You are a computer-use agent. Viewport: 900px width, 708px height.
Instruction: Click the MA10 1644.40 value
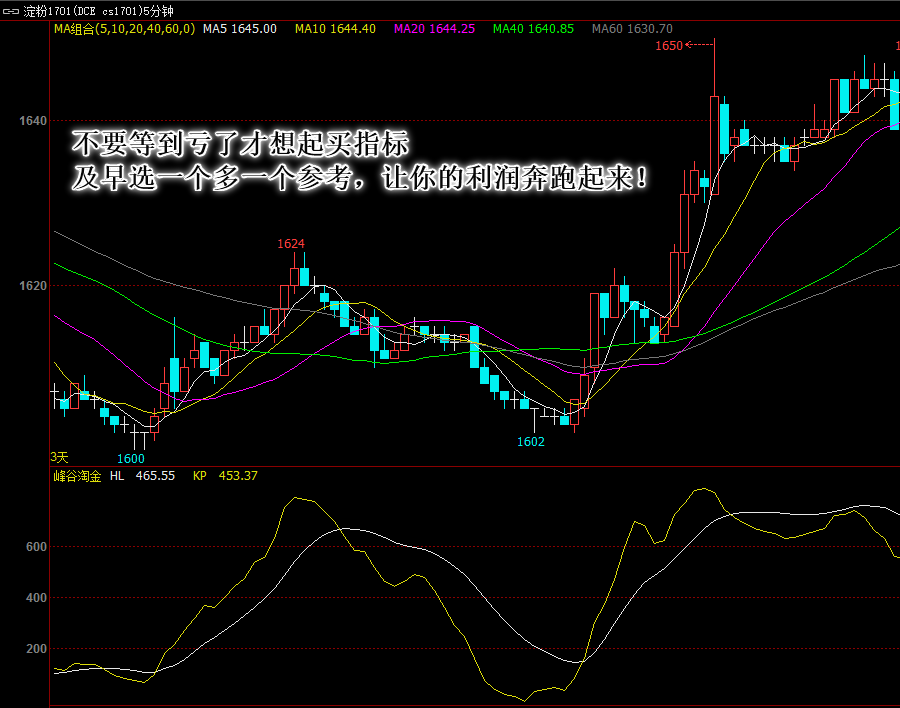(335, 29)
